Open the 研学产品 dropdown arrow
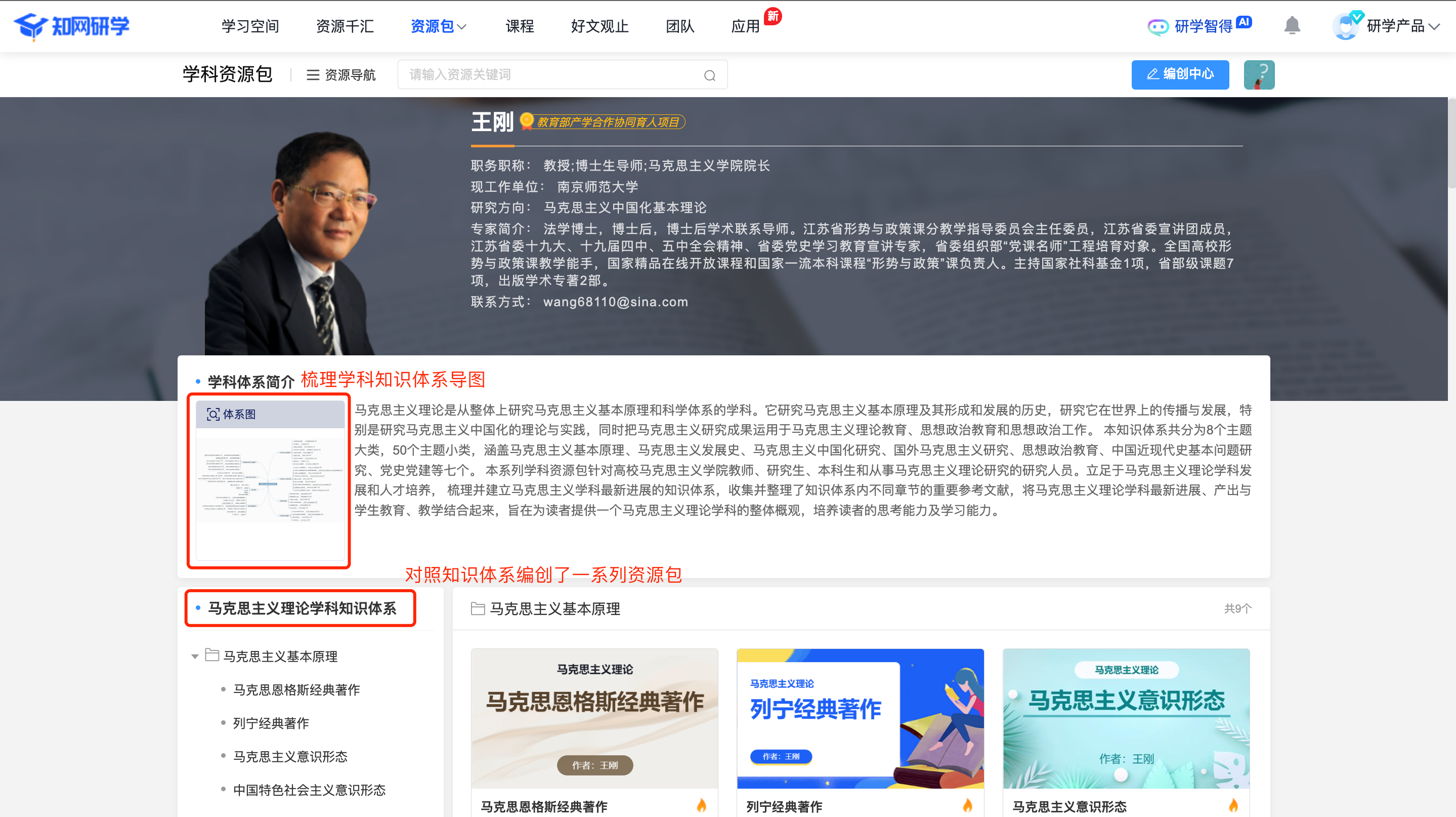The height and width of the screenshot is (817, 1456). 1435,26
